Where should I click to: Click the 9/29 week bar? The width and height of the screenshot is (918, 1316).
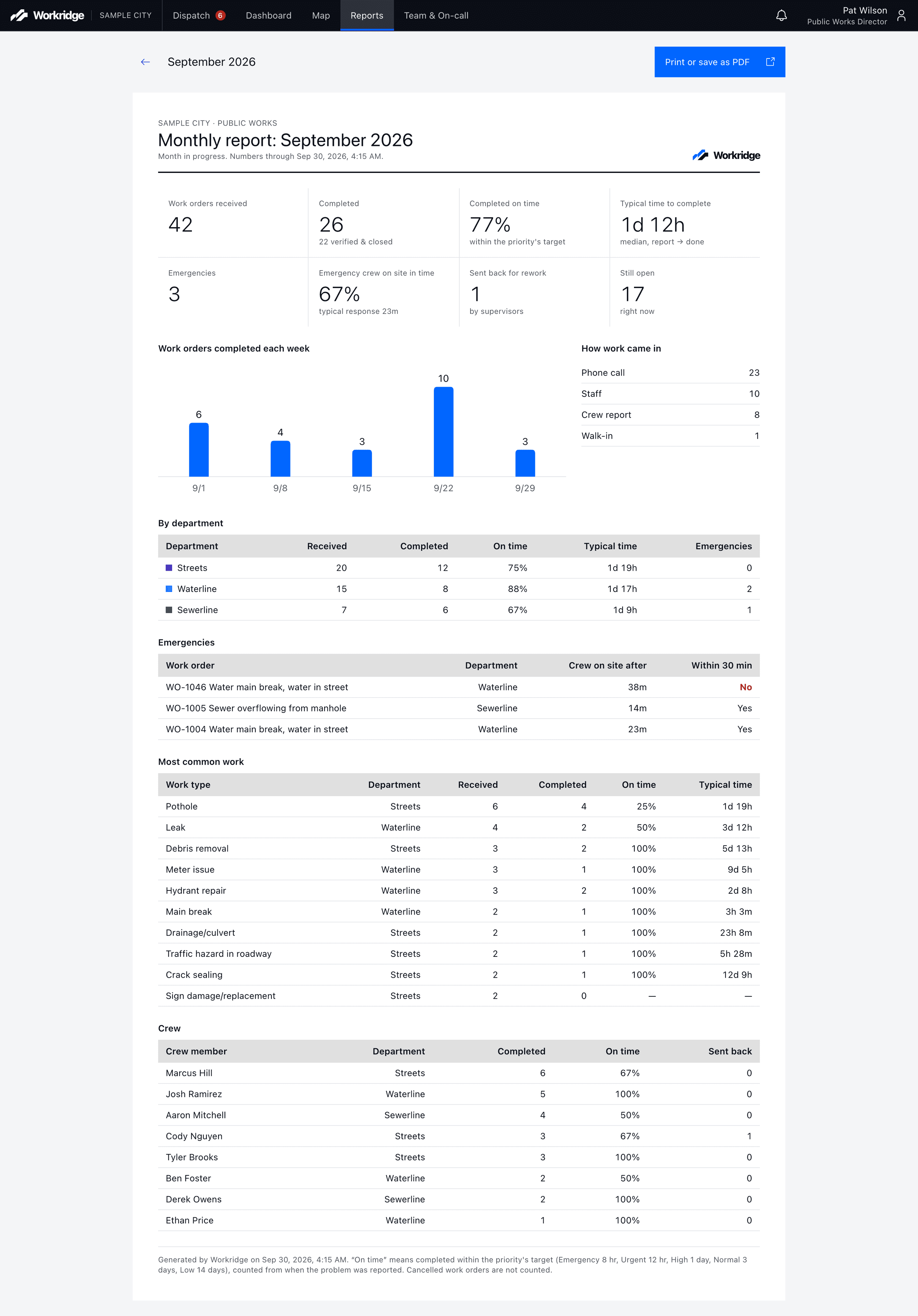pyautogui.click(x=525, y=463)
